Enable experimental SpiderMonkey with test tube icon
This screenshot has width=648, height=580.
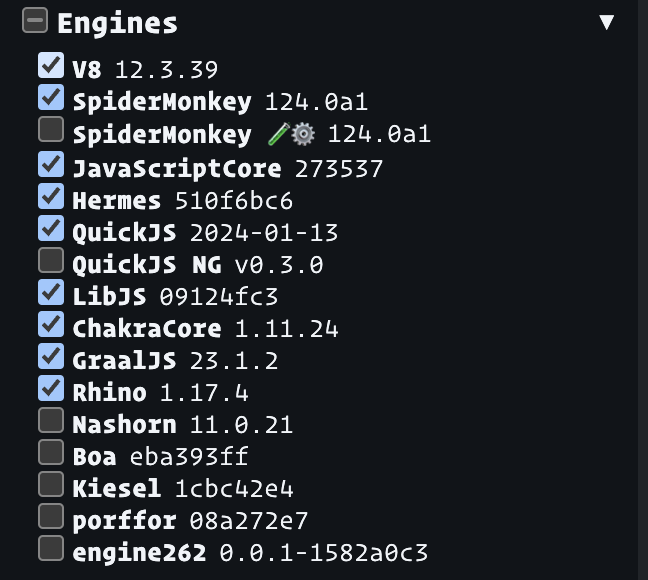[51, 129]
